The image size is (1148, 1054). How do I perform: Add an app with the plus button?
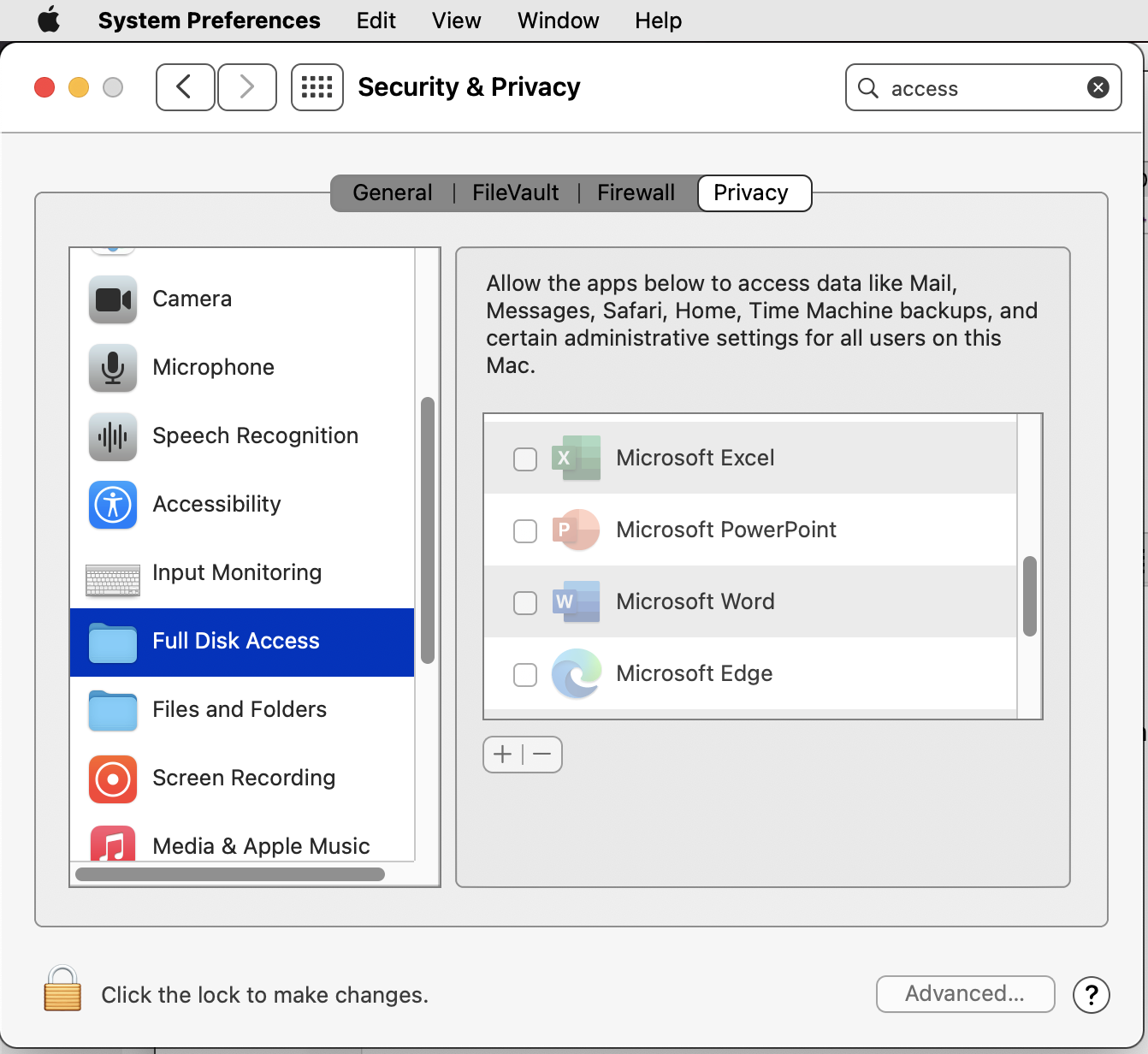pos(503,755)
